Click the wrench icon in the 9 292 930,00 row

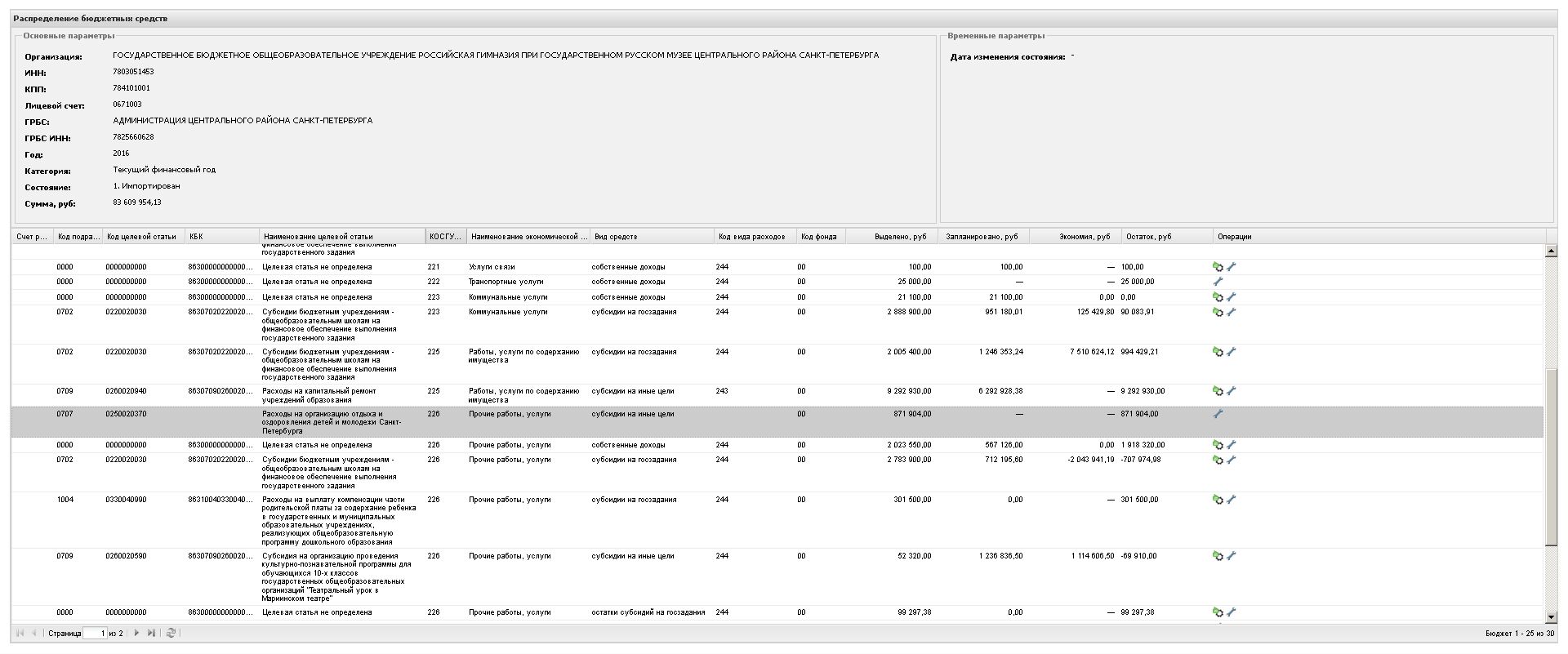tap(1232, 391)
